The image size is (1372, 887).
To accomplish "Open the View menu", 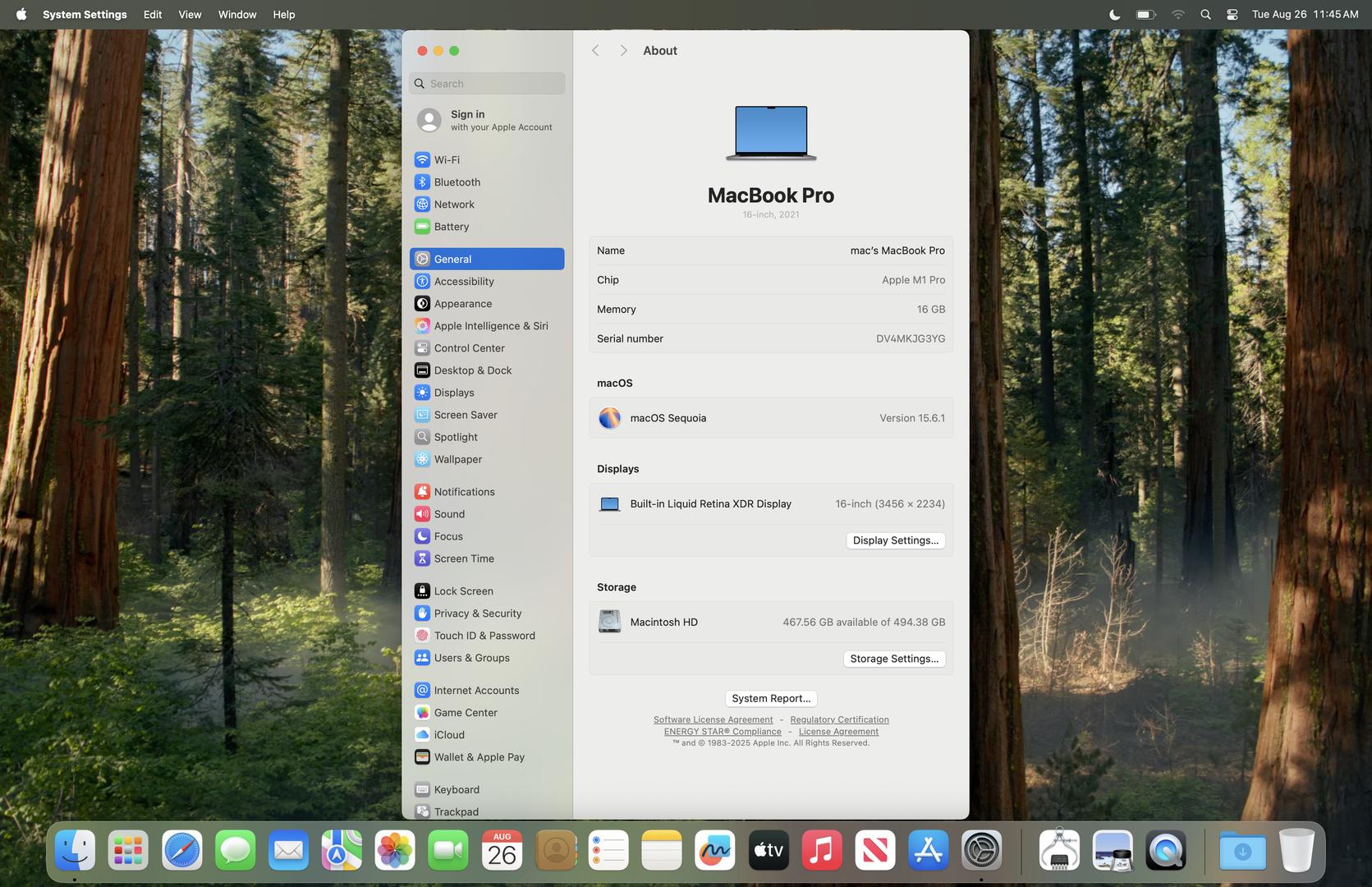I will 190,14.
